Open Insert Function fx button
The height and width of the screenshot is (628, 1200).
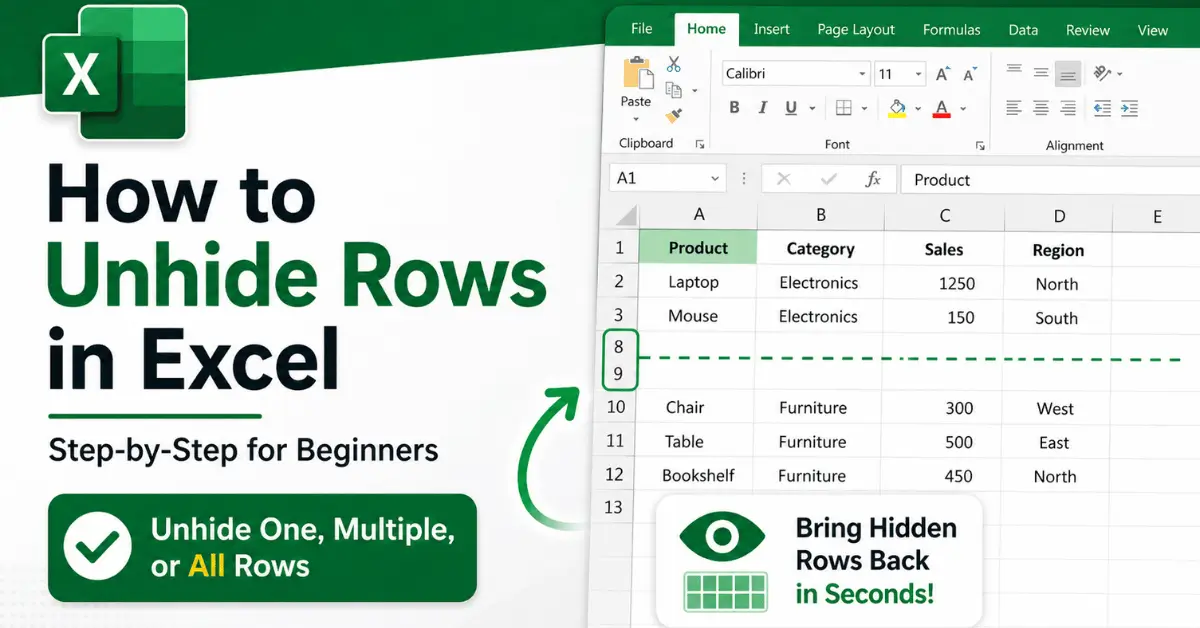pyautogui.click(x=873, y=179)
